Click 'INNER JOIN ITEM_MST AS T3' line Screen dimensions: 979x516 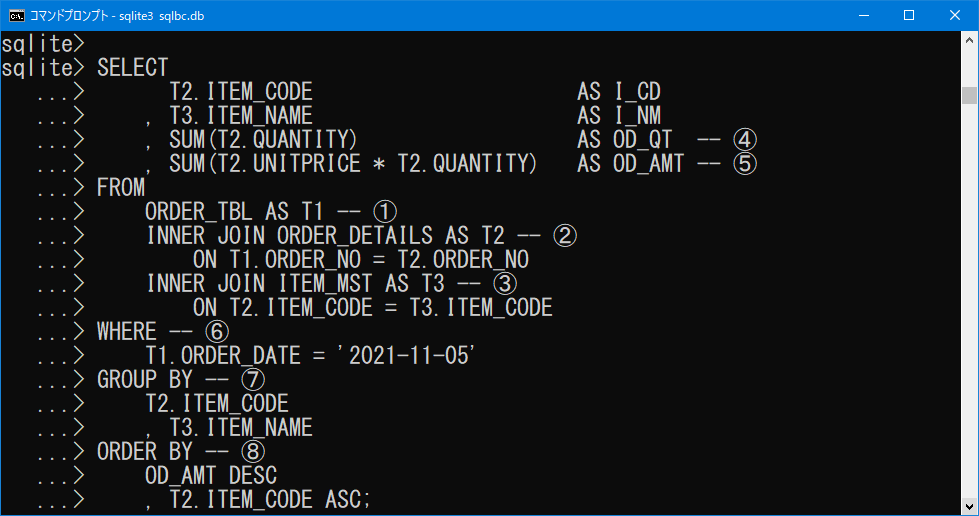[x=295, y=284]
